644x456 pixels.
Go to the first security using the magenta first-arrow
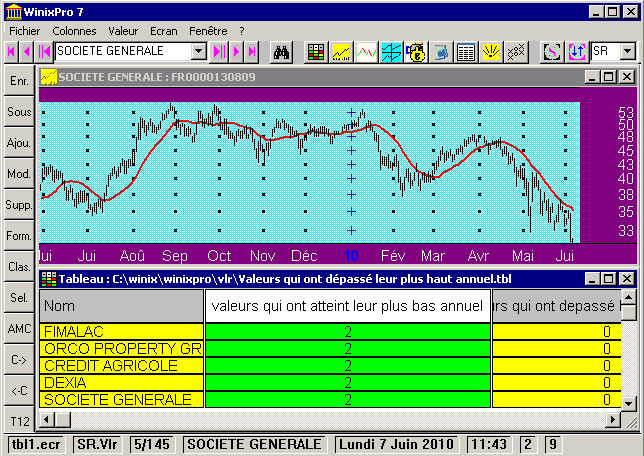click(12, 52)
